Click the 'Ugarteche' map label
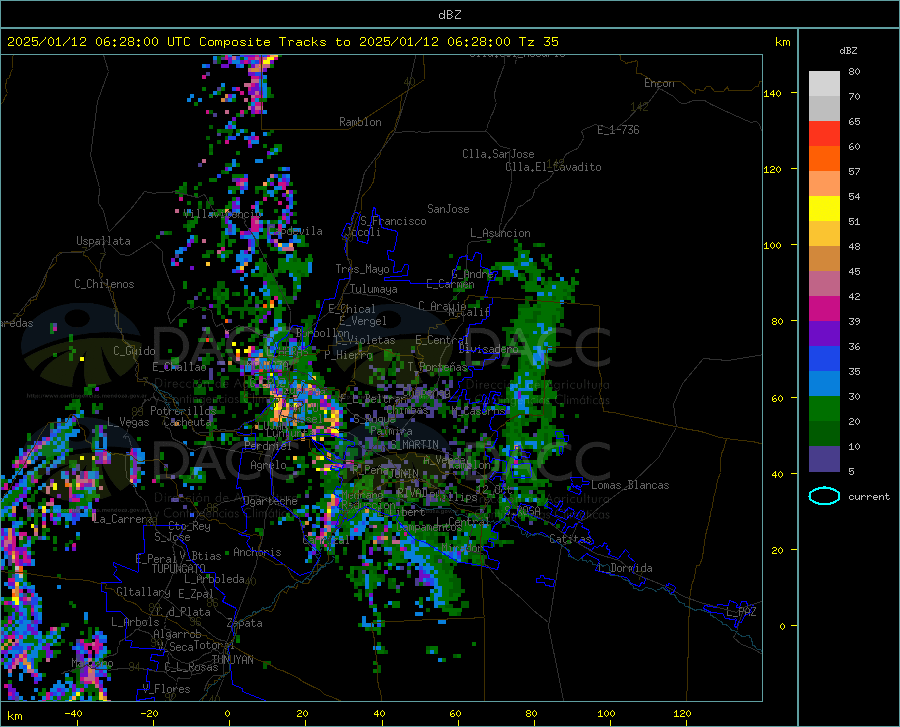The image size is (900, 727). 270,501
